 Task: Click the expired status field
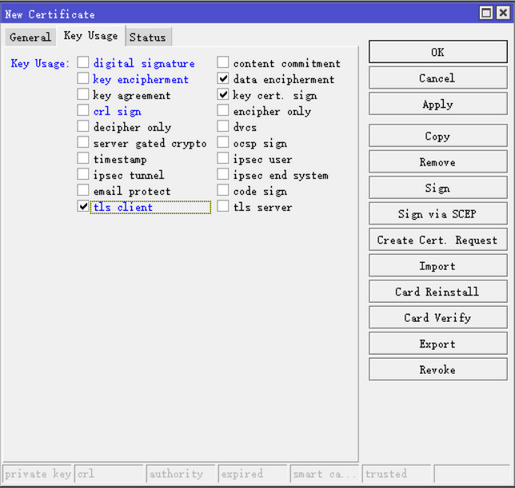[253, 474]
